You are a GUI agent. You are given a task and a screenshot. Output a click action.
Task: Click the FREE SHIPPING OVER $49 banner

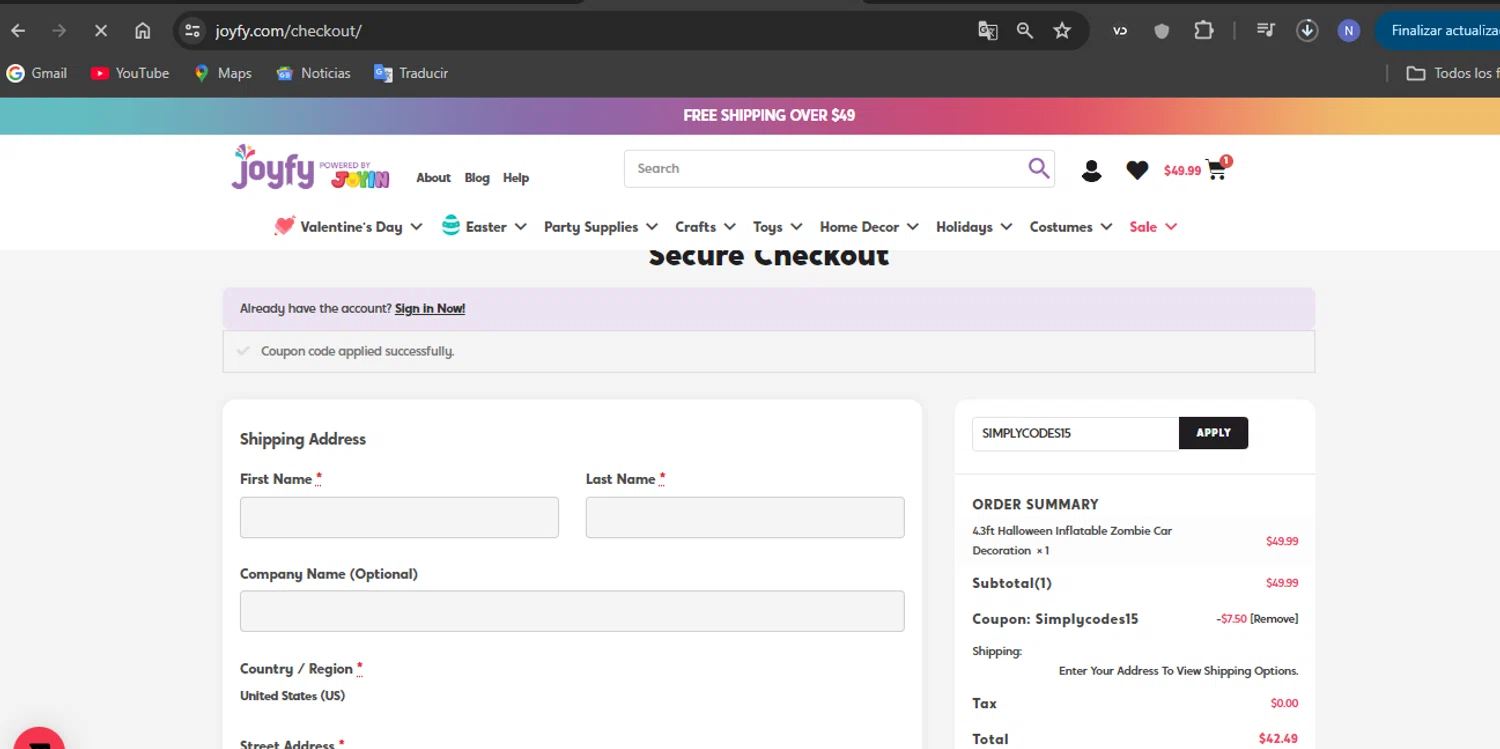(x=769, y=116)
